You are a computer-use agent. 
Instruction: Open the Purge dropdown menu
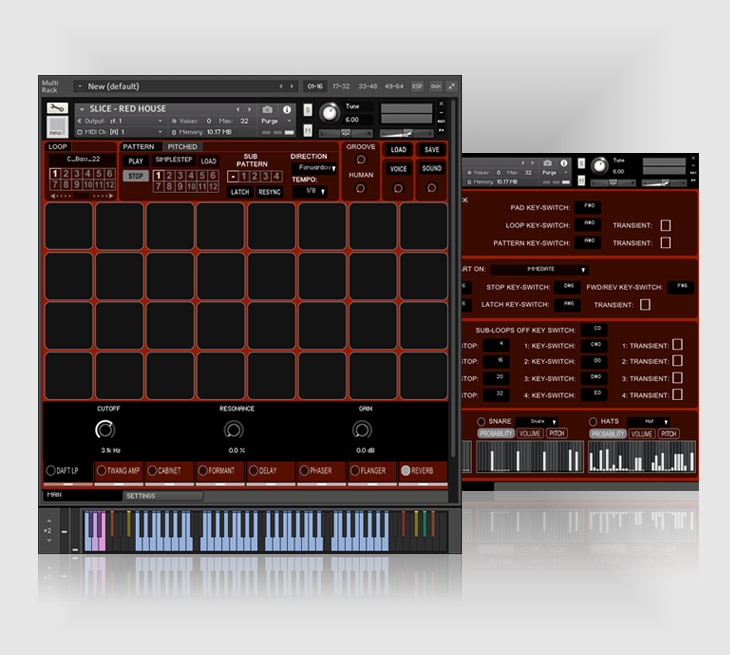(x=275, y=121)
